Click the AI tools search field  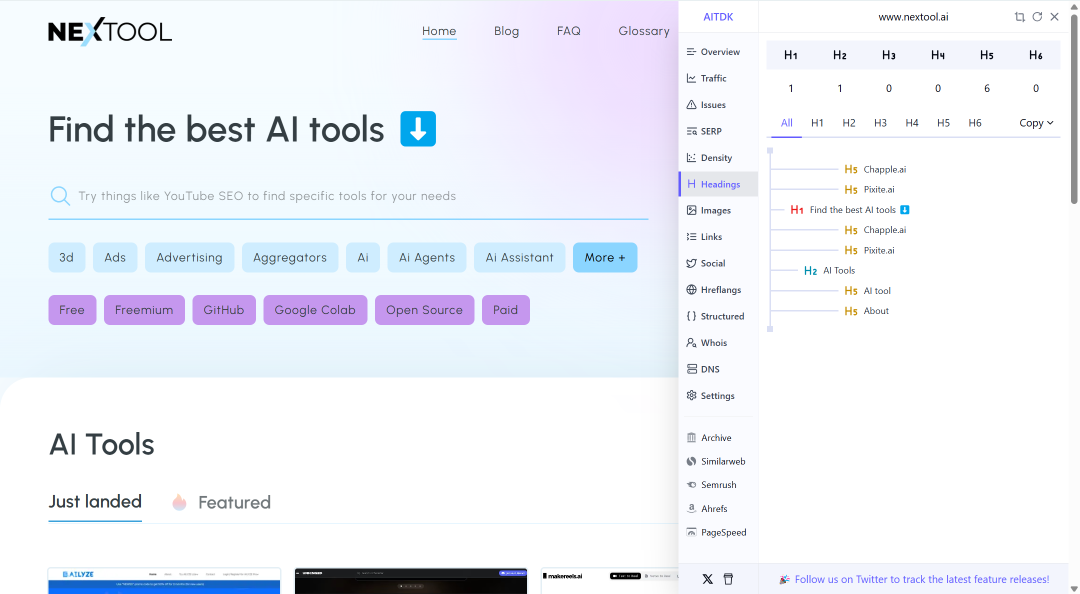349,196
